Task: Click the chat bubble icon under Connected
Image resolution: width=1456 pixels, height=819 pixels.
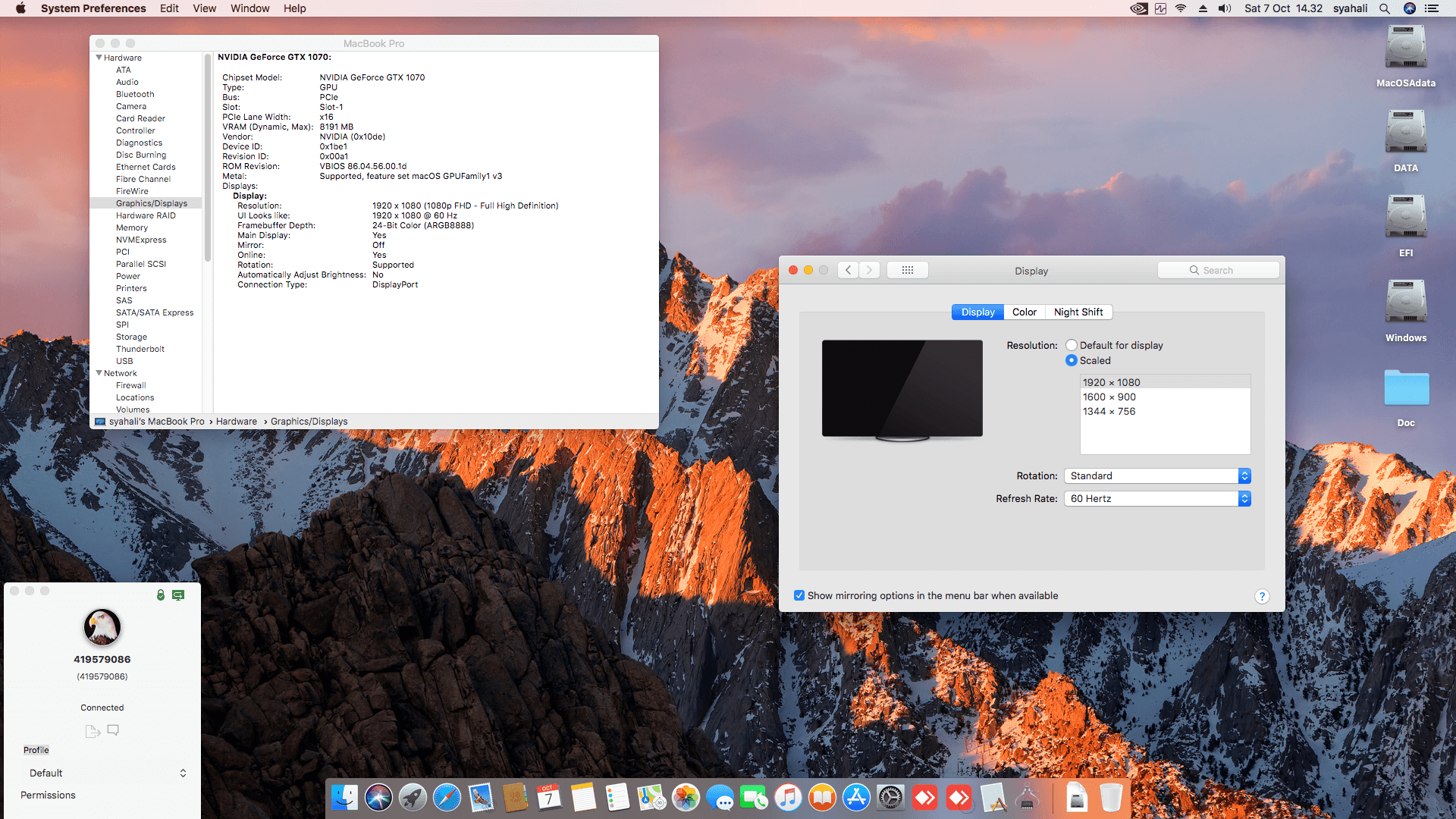Action: 113,730
